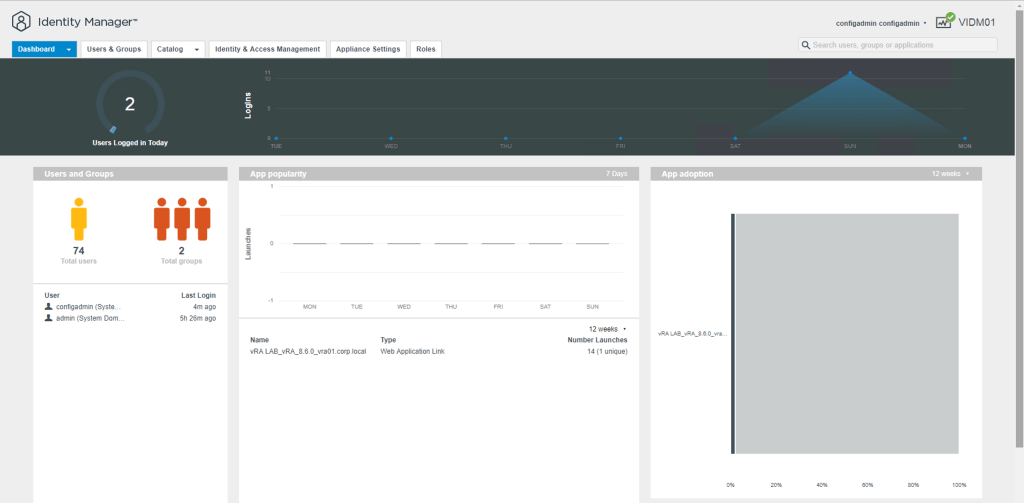Click the user icon beside admin entry
This screenshot has width=1024, height=503.
coord(48,318)
